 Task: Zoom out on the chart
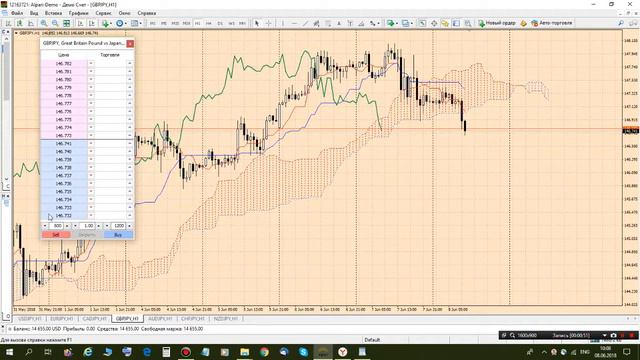click(x=55, y=23)
